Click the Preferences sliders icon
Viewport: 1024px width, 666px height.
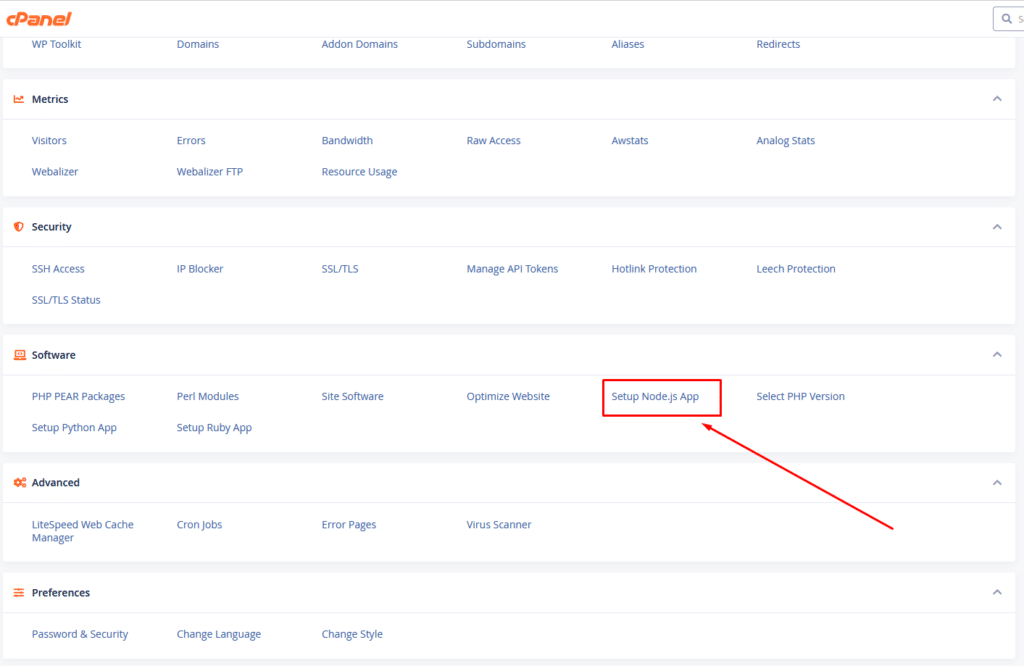tap(18, 592)
